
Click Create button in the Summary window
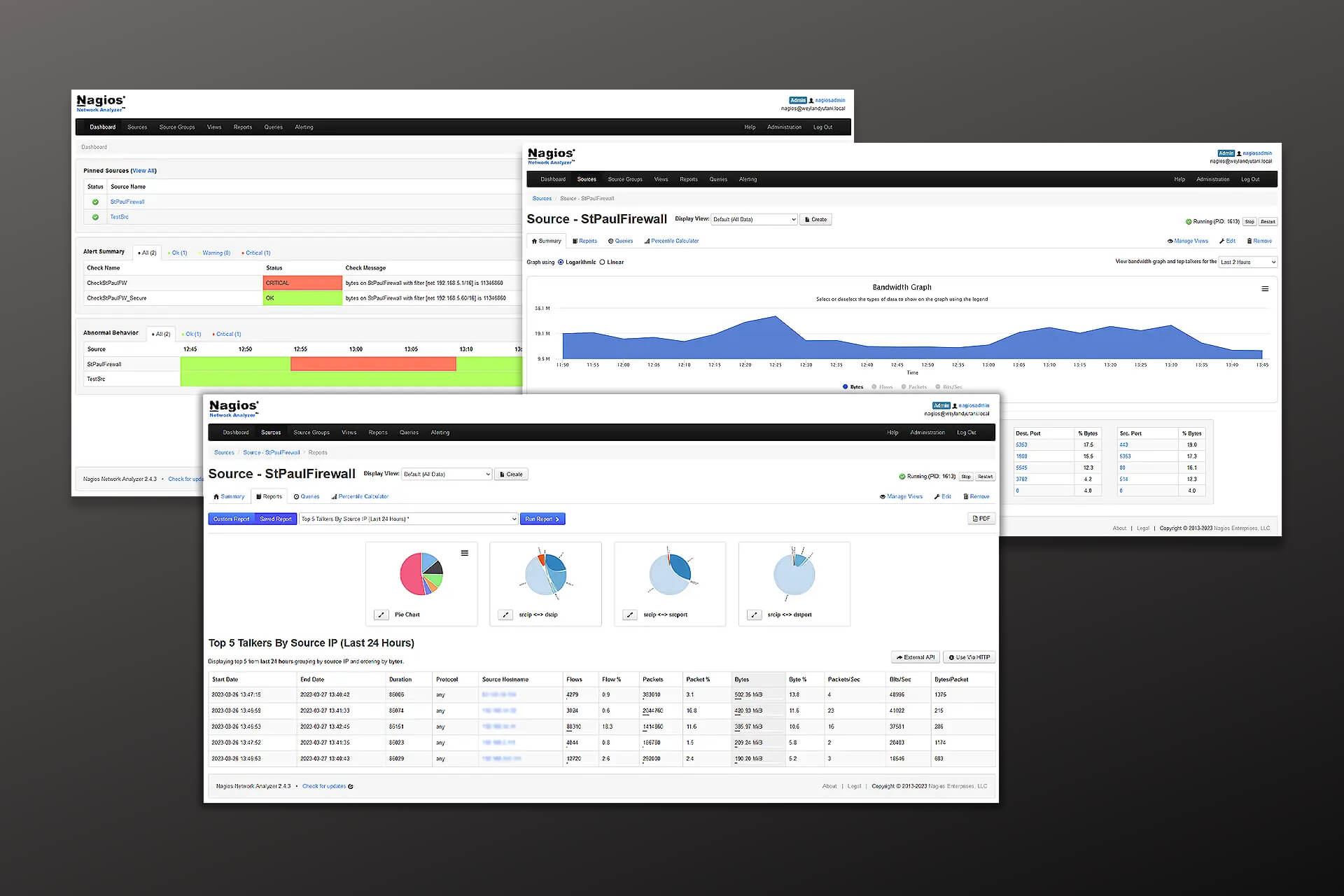coord(815,219)
